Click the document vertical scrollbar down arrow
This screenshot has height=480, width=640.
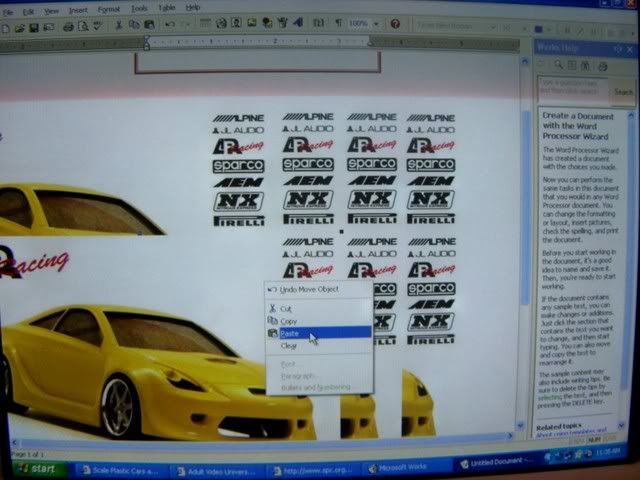coord(520,426)
